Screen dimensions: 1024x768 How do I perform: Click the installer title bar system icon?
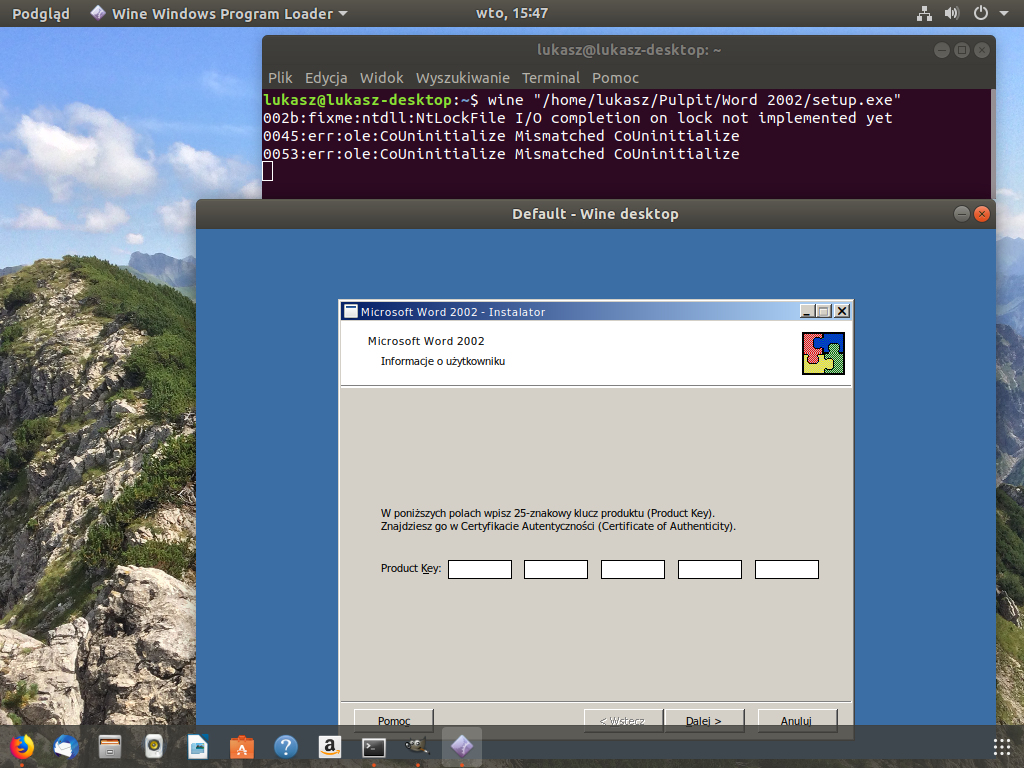[x=351, y=312]
